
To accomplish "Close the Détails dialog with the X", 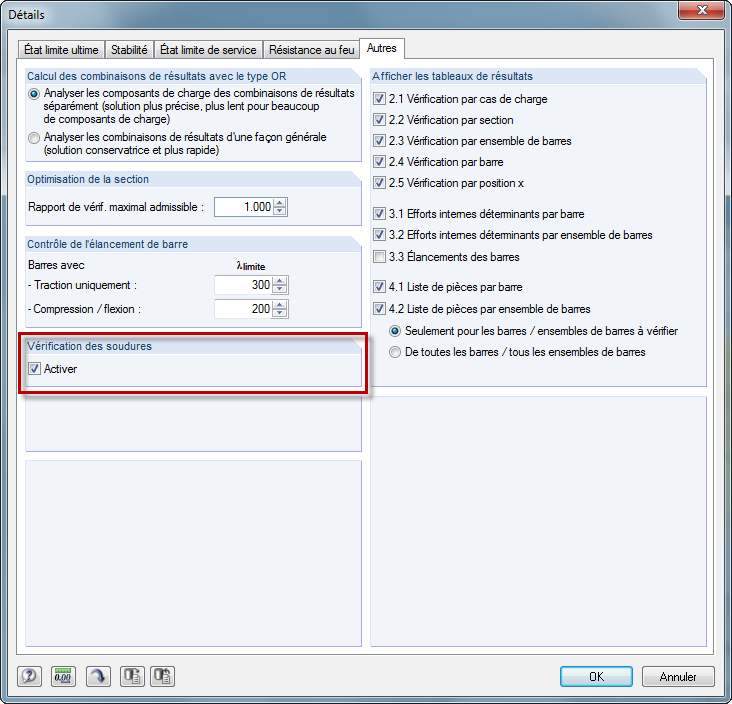I will point(702,10).
